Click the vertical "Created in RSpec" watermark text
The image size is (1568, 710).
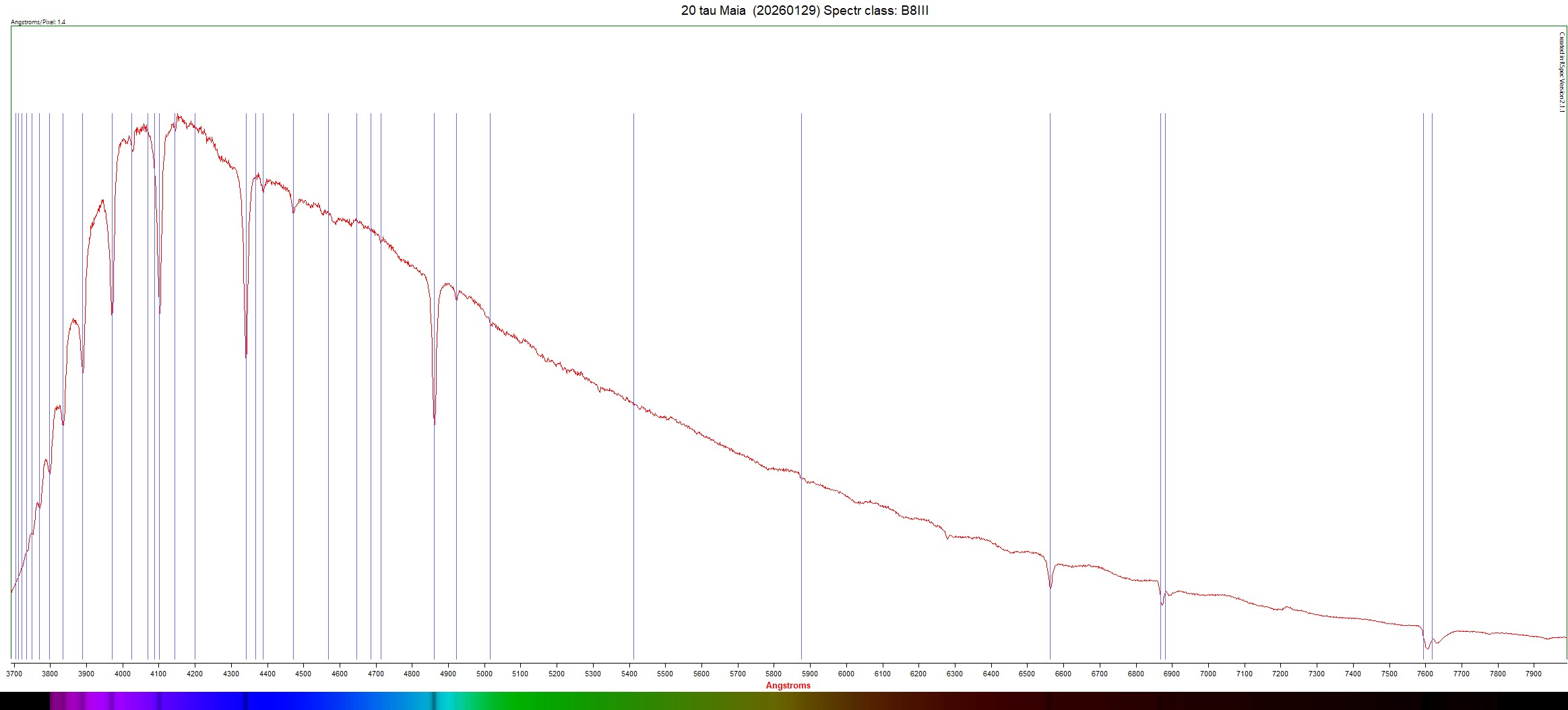pyautogui.click(x=1561, y=72)
